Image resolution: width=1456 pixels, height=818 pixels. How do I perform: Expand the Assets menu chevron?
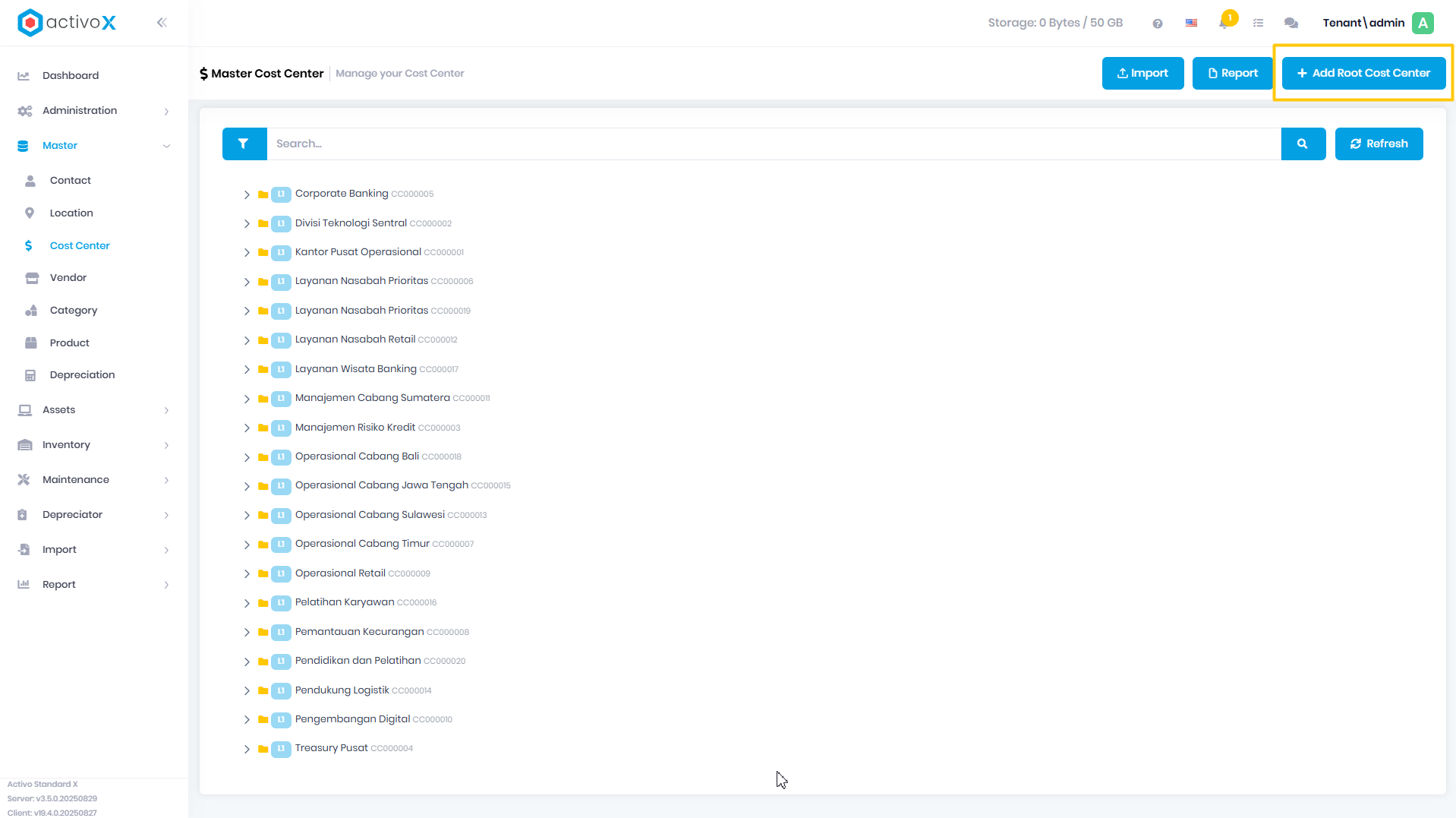pos(166,410)
